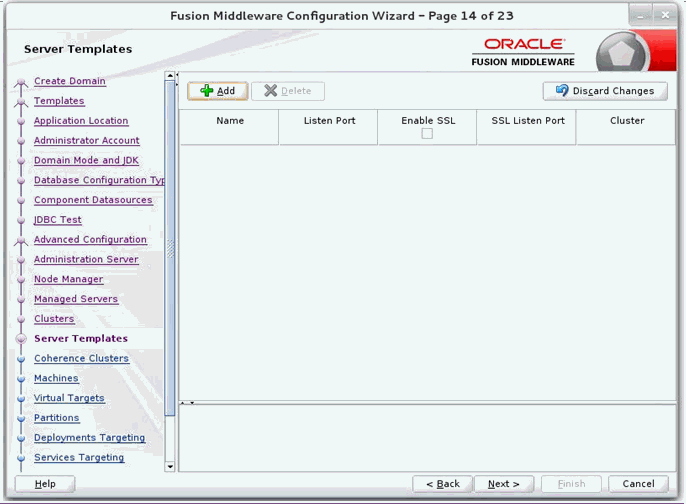Click the SSL Listen Port column header
Viewport: 686px width, 504px height.
tap(527, 127)
